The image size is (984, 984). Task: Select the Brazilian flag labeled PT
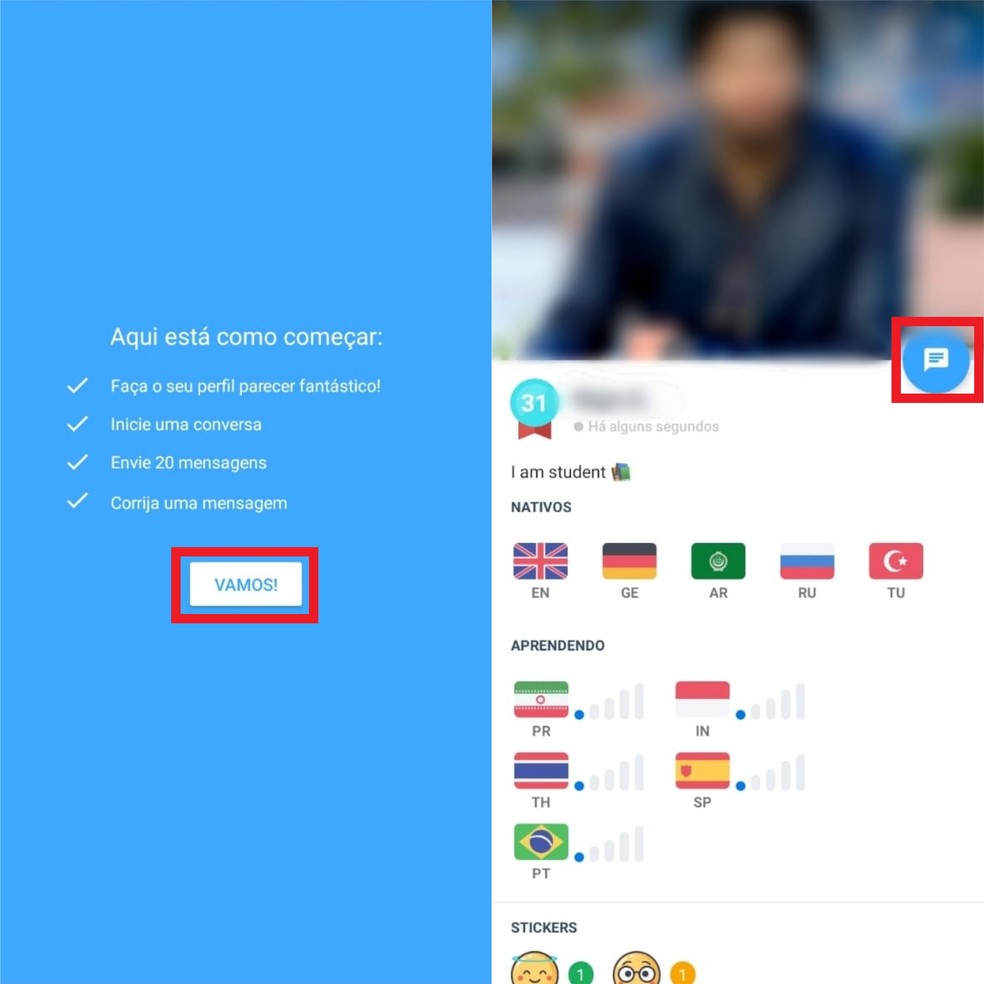(x=541, y=842)
